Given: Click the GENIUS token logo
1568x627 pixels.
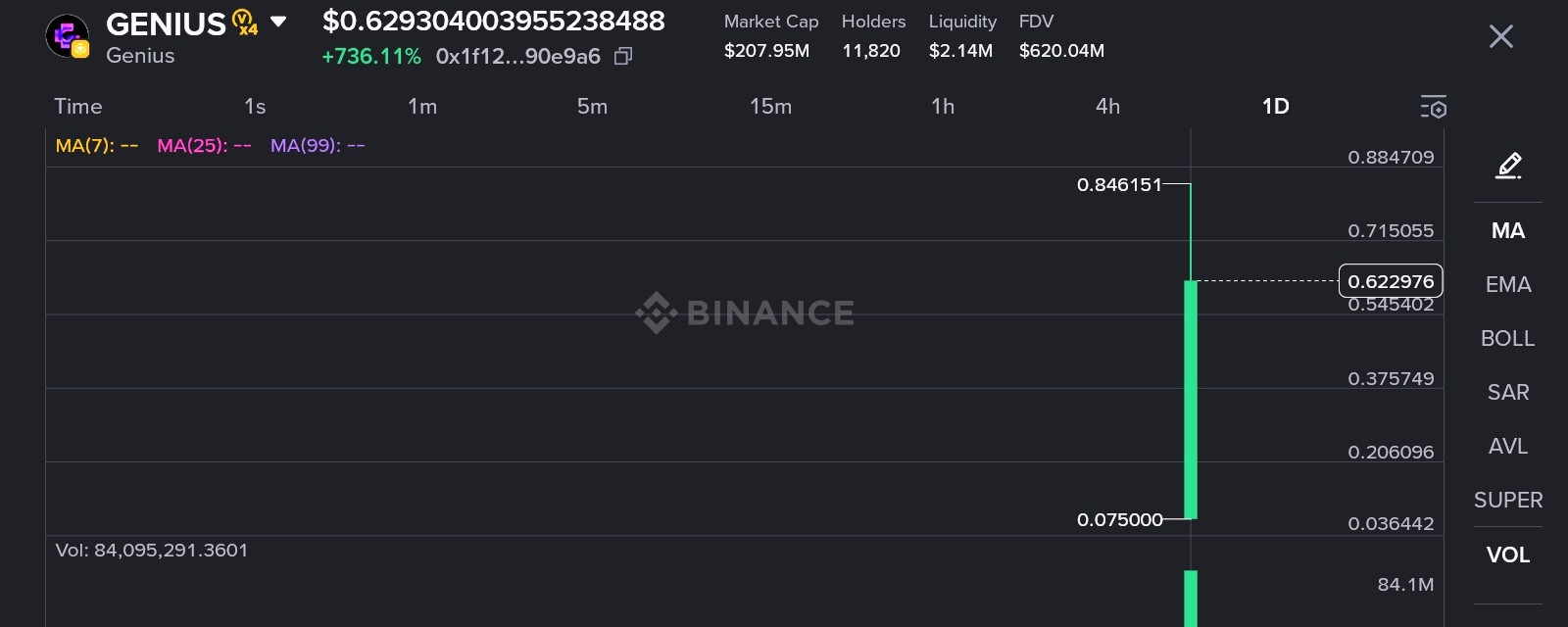Looking at the screenshot, I should pyautogui.click(x=67, y=36).
